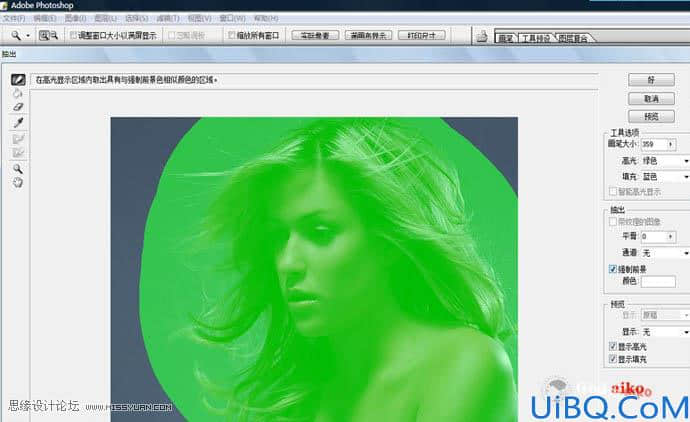Select the Extract dialog Zoom tool
690x422 pixels.
click(18, 169)
